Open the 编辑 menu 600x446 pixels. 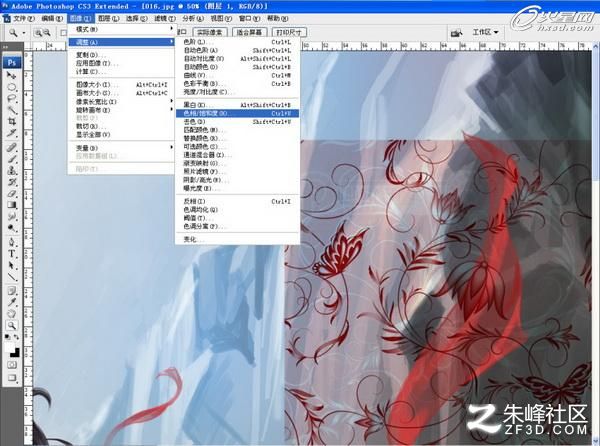click(52, 18)
